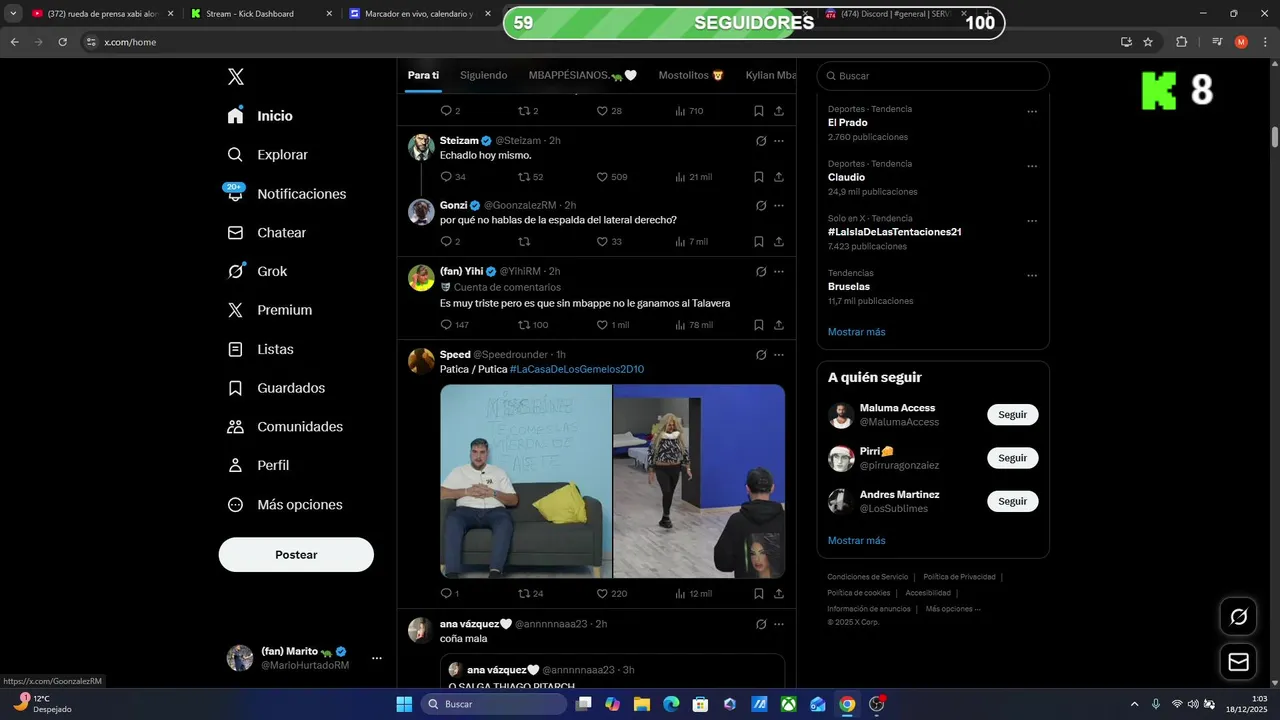1280x720 pixels.
Task: Open Más opciones menu
Action: 285,505
